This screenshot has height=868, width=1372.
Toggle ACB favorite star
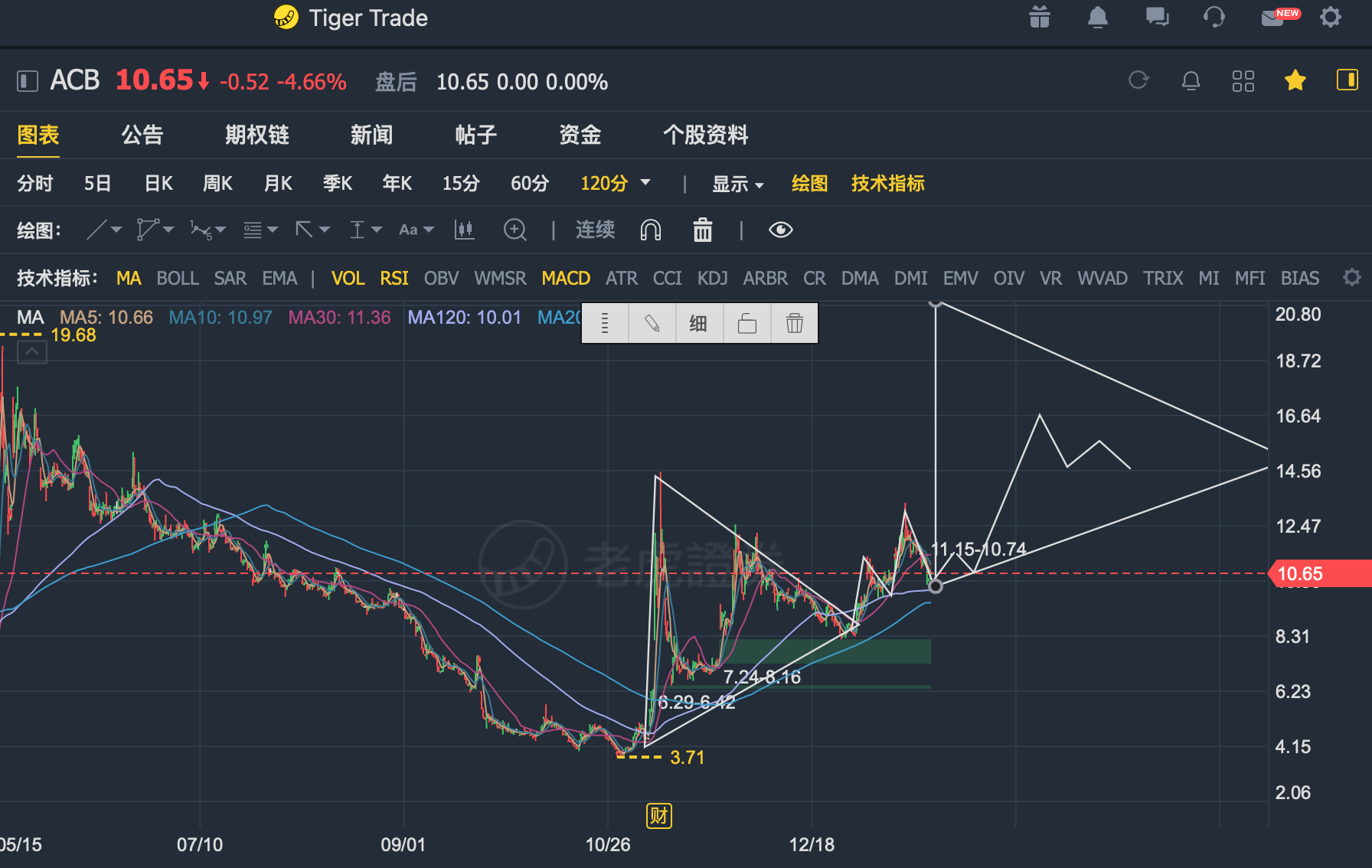(x=1295, y=80)
